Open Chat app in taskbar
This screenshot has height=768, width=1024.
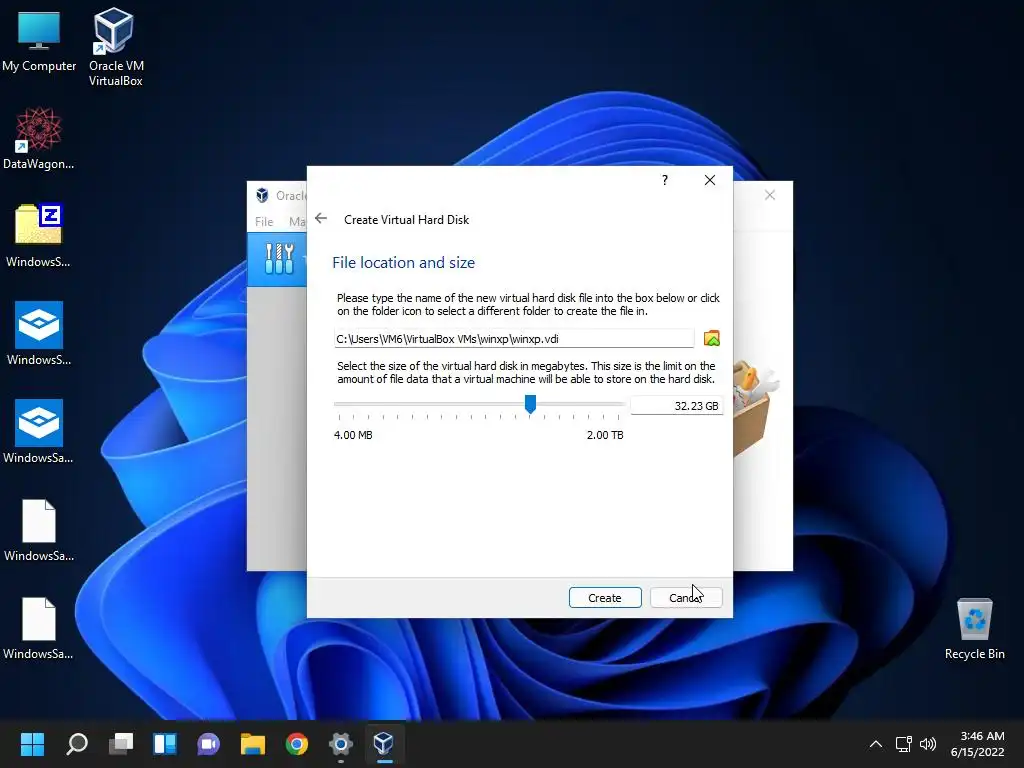[208, 744]
